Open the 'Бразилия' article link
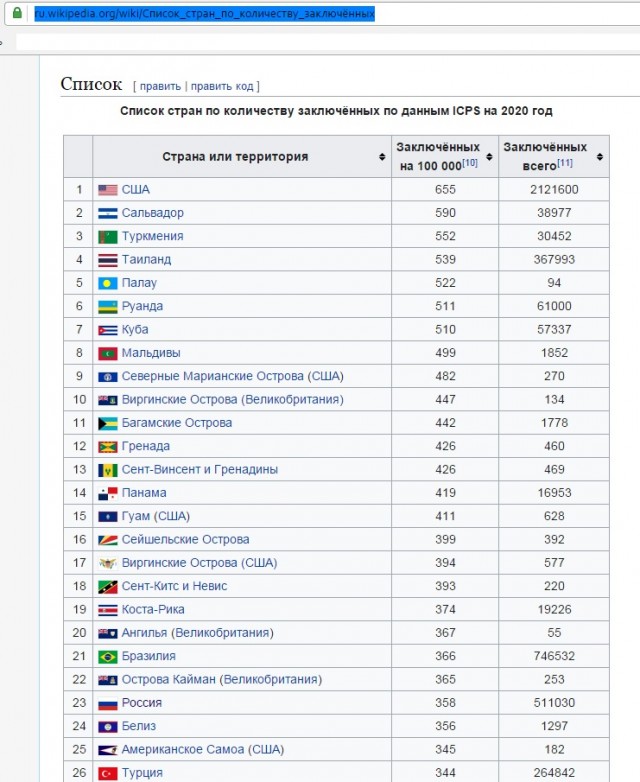 click(x=149, y=656)
